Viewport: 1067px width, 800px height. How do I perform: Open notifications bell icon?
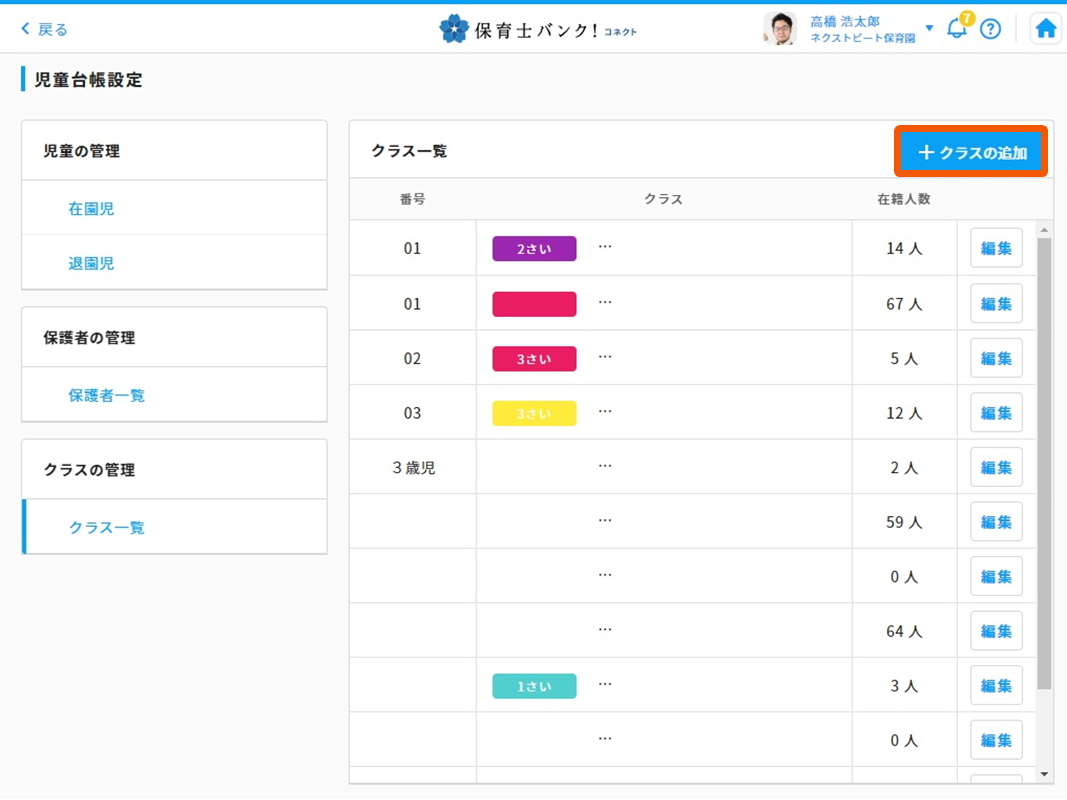(957, 28)
